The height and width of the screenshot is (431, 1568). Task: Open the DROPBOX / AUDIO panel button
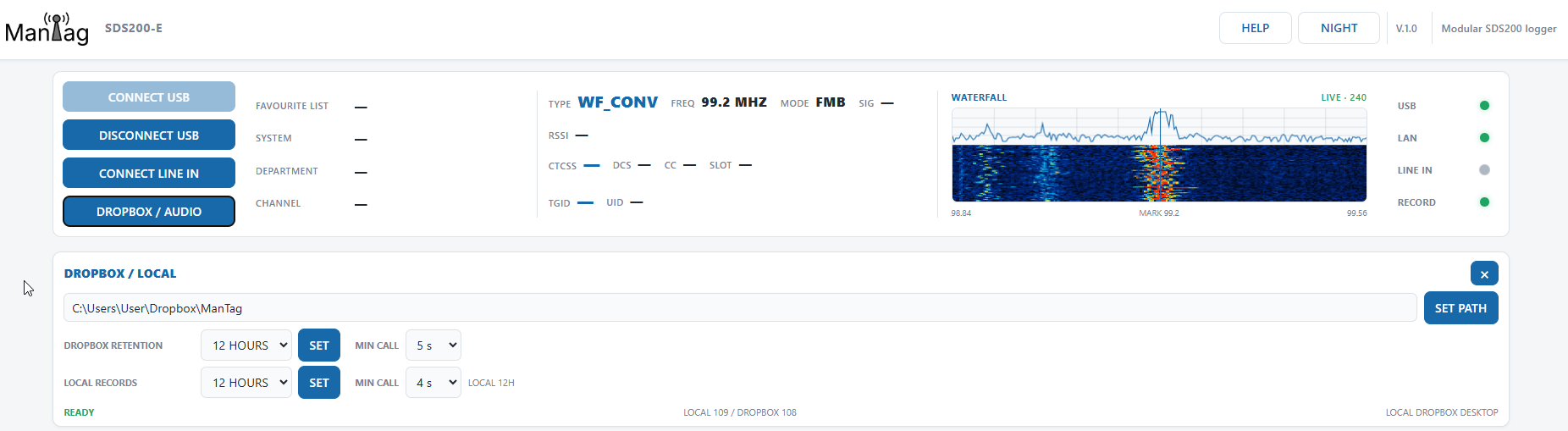(x=149, y=212)
